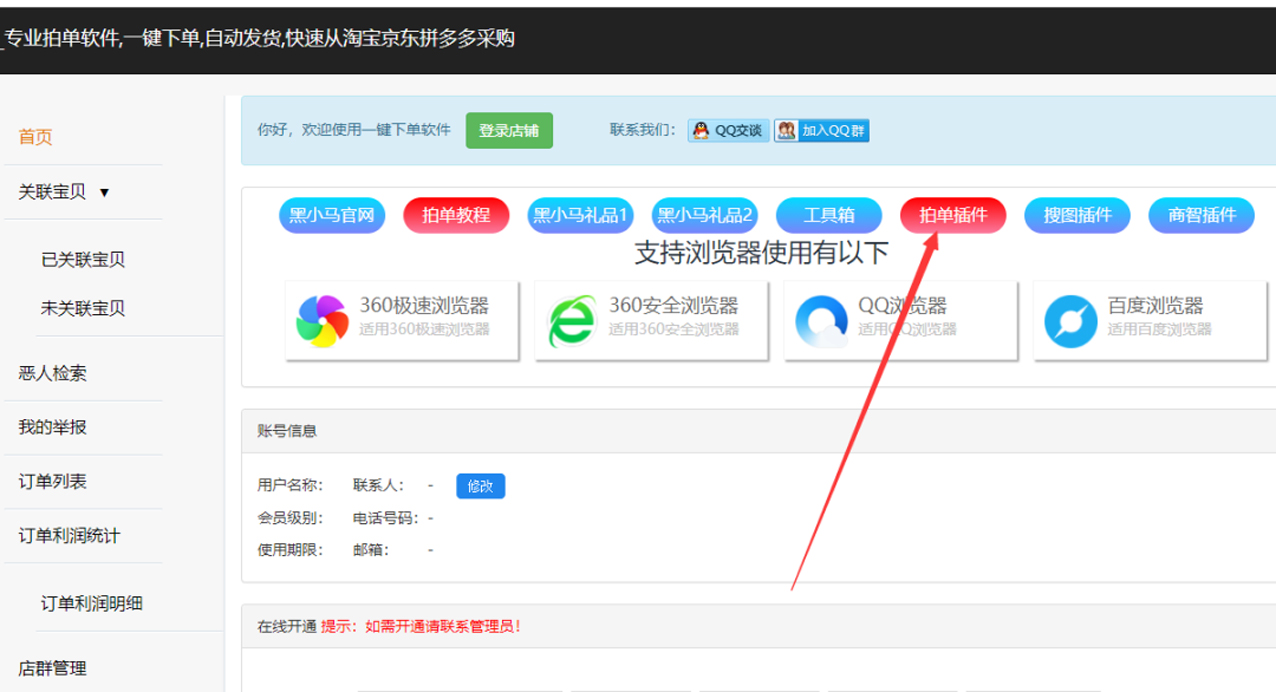Viewport: 1276px width, 692px height.
Task: Click the 联系我们 label
Action: 643,130
